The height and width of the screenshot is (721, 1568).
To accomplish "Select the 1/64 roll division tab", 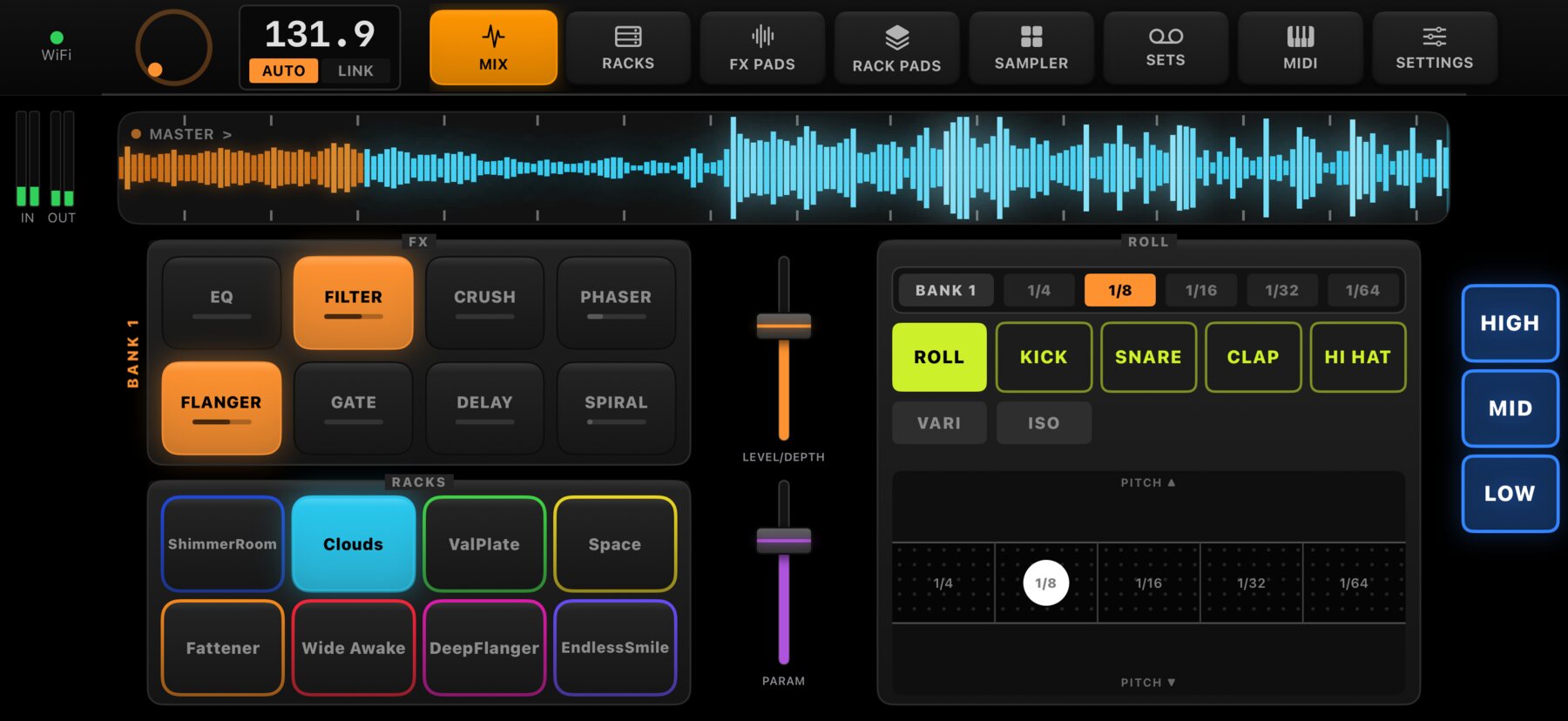I will pos(1362,290).
